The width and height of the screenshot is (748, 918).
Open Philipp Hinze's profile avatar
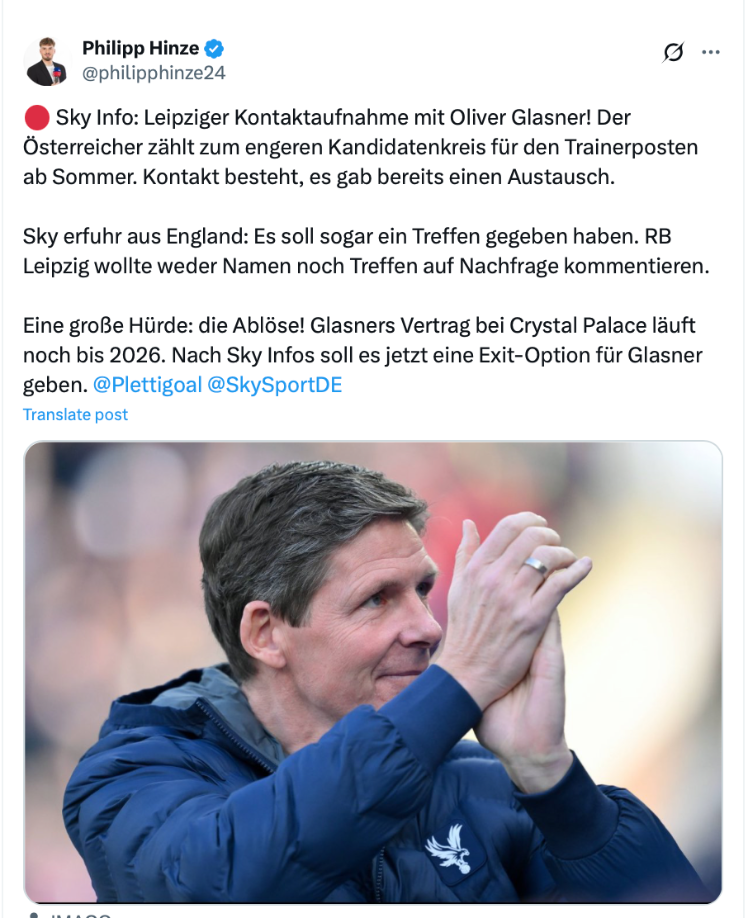(x=46, y=61)
